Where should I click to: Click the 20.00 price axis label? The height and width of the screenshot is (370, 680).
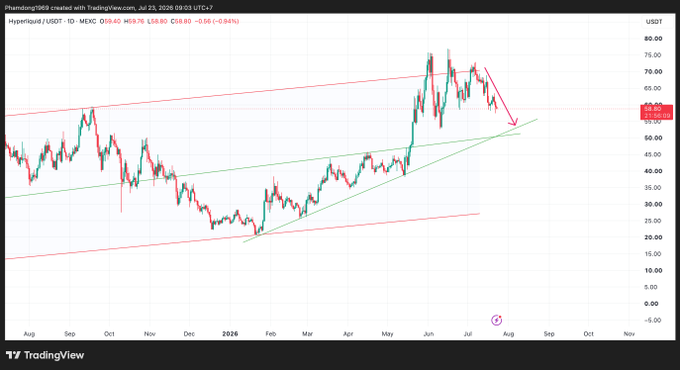(653, 237)
